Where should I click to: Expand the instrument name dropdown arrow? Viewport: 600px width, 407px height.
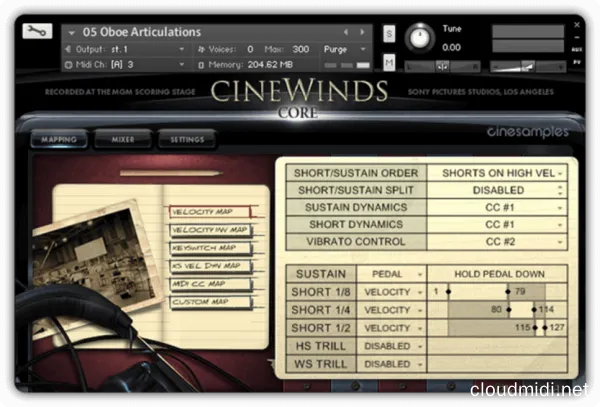click(71, 32)
